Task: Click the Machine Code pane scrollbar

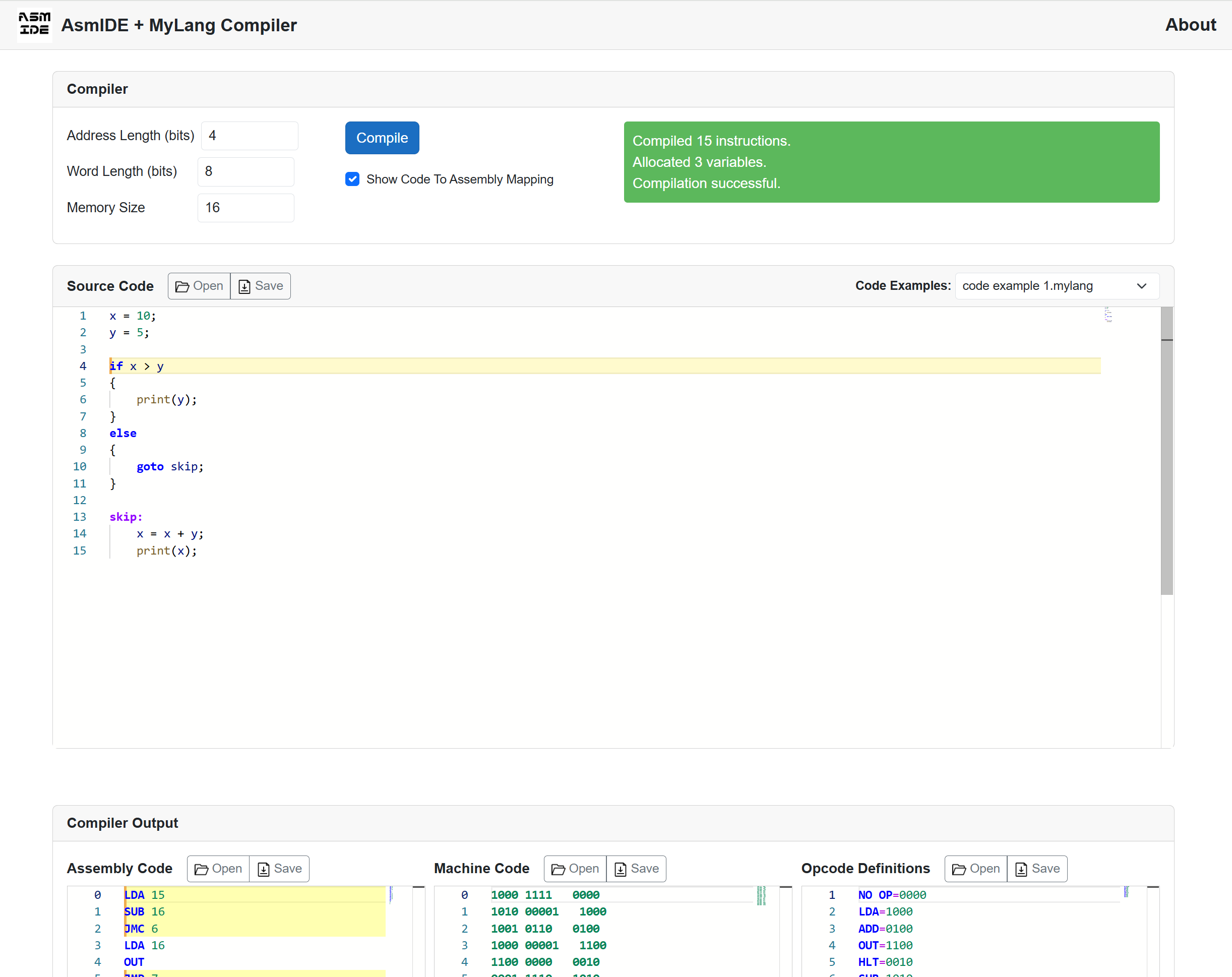Action: (786, 931)
